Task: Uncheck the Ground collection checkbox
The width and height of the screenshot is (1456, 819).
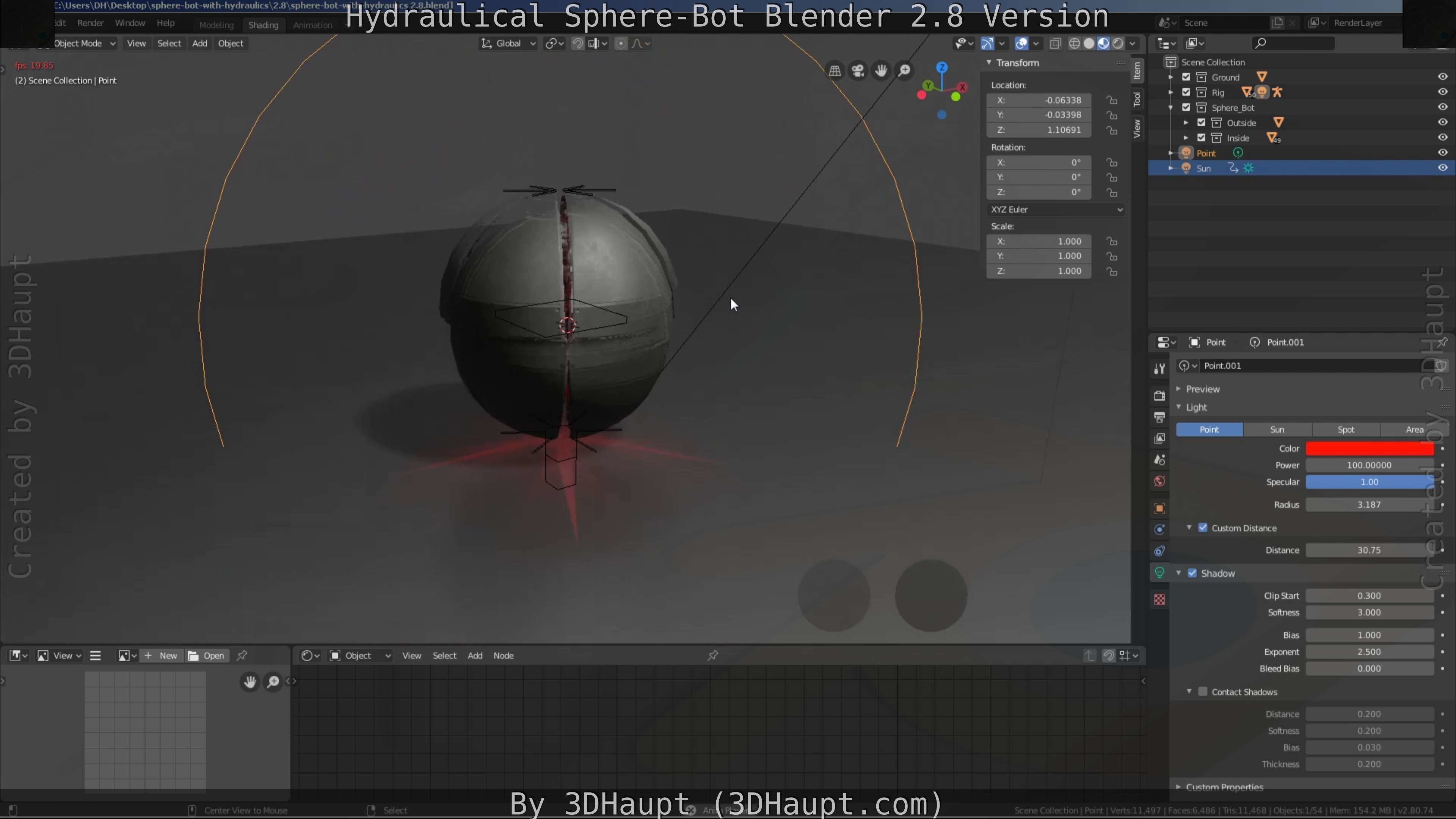Action: 1186,77
